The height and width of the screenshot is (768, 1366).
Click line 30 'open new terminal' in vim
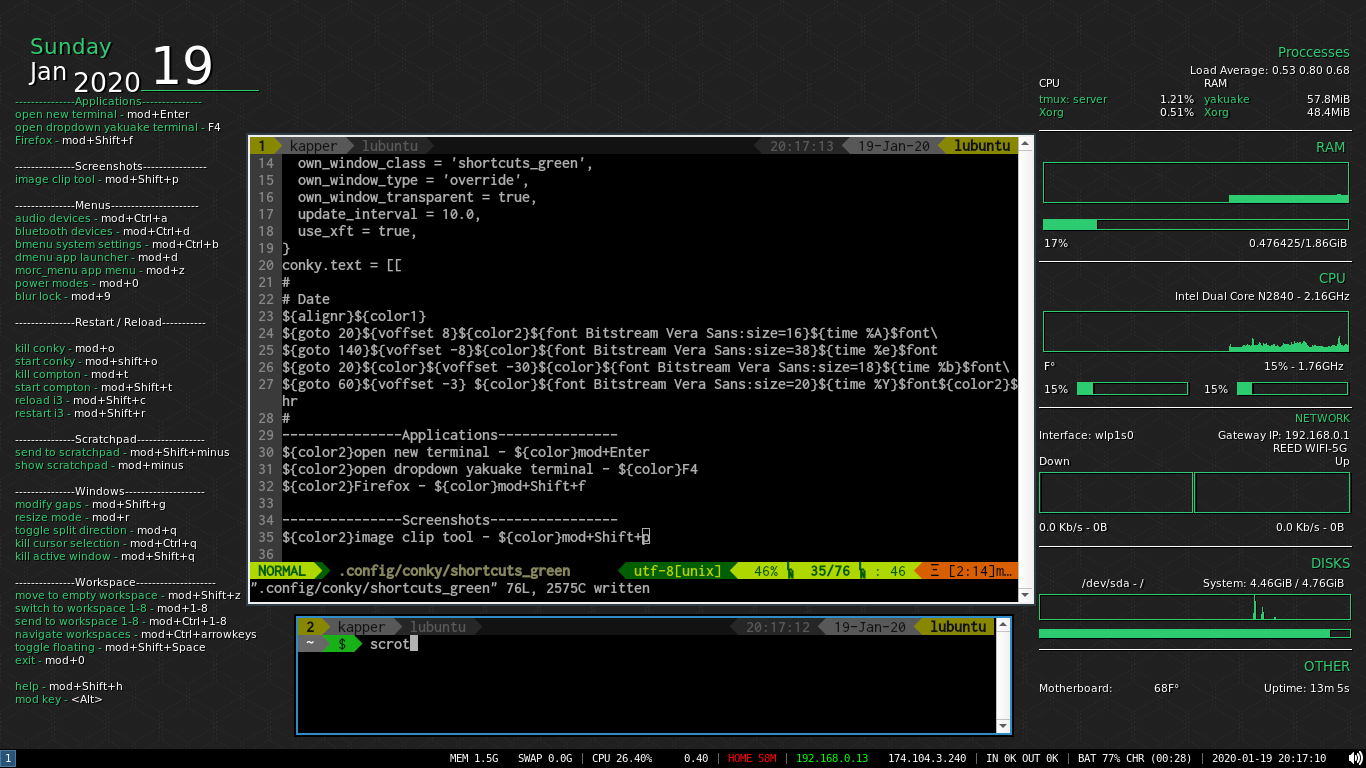click(466, 452)
